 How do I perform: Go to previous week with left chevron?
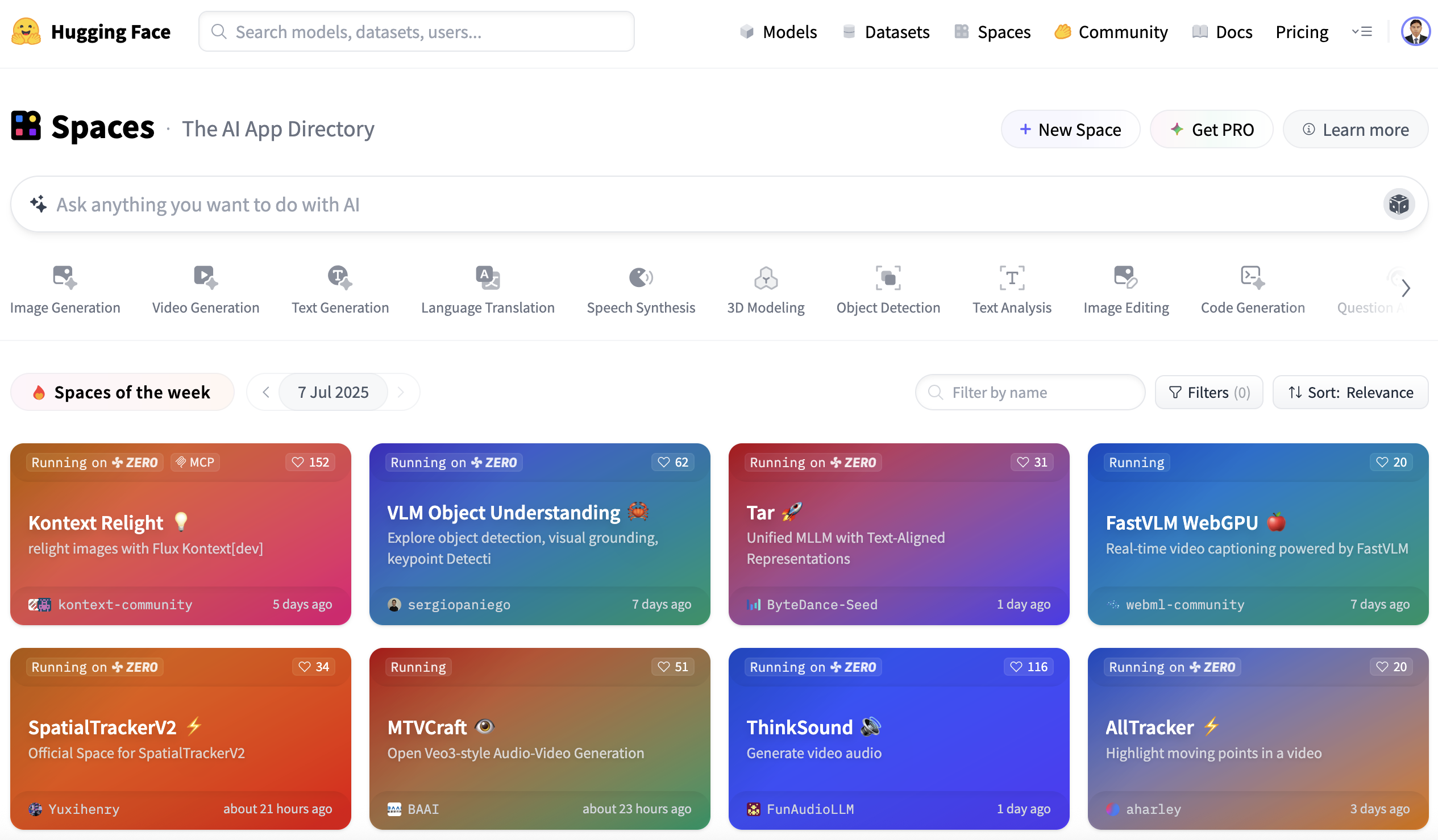[x=266, y=393]
